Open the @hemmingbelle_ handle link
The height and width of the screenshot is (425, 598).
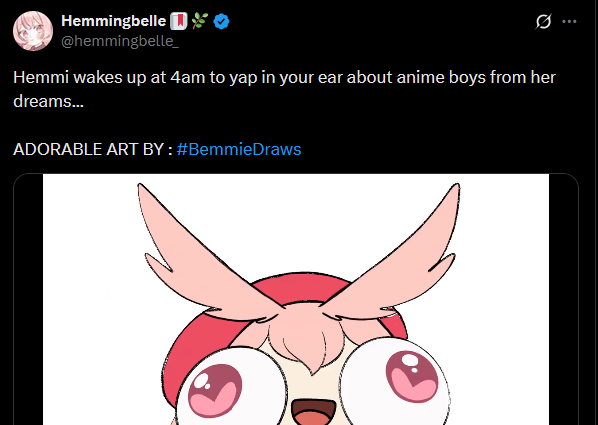[120, 41]
